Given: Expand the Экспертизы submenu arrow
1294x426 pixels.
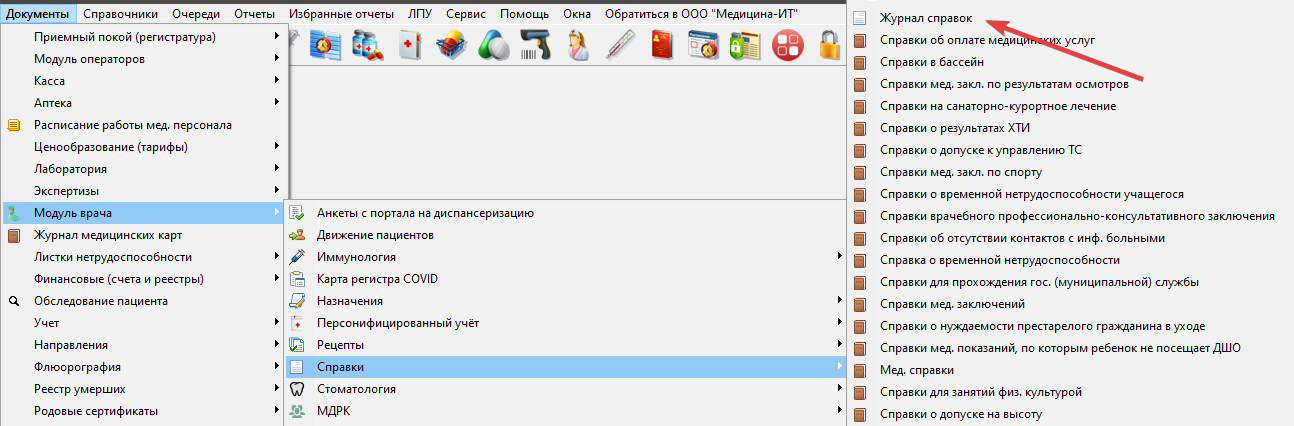Looking at the screenshot, I should tap(276, 191).
